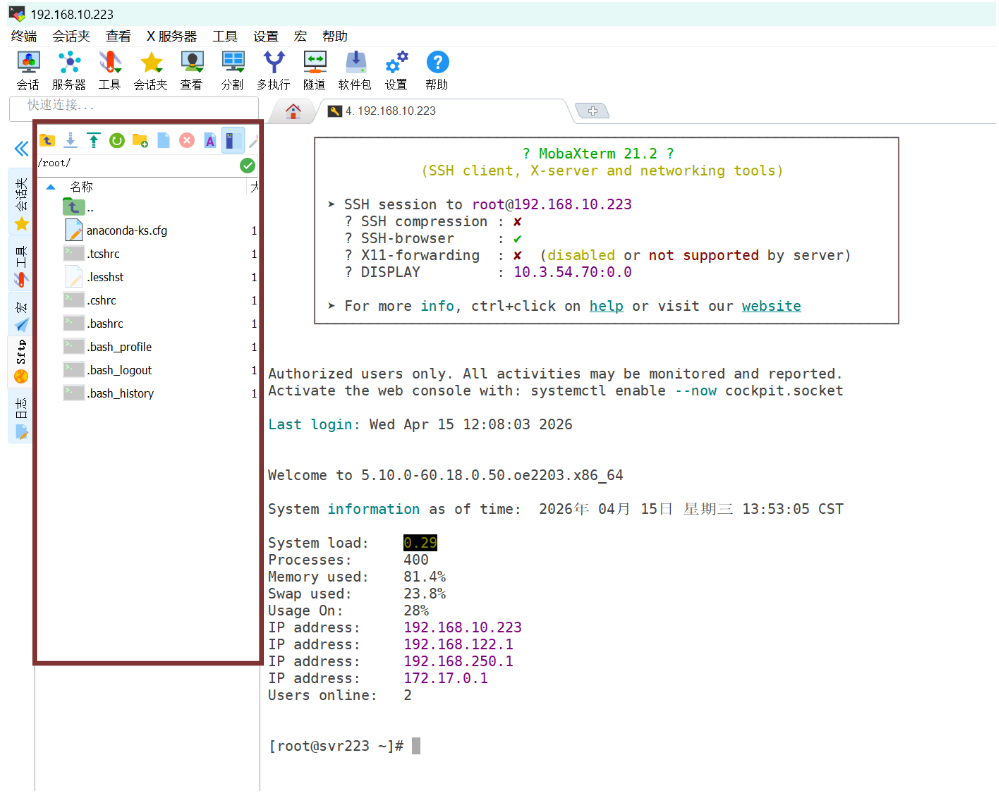Click the 软件包 (Packages) toolbar icon
This screenshot has width=999, height=809.
click(x=355, y=70)
